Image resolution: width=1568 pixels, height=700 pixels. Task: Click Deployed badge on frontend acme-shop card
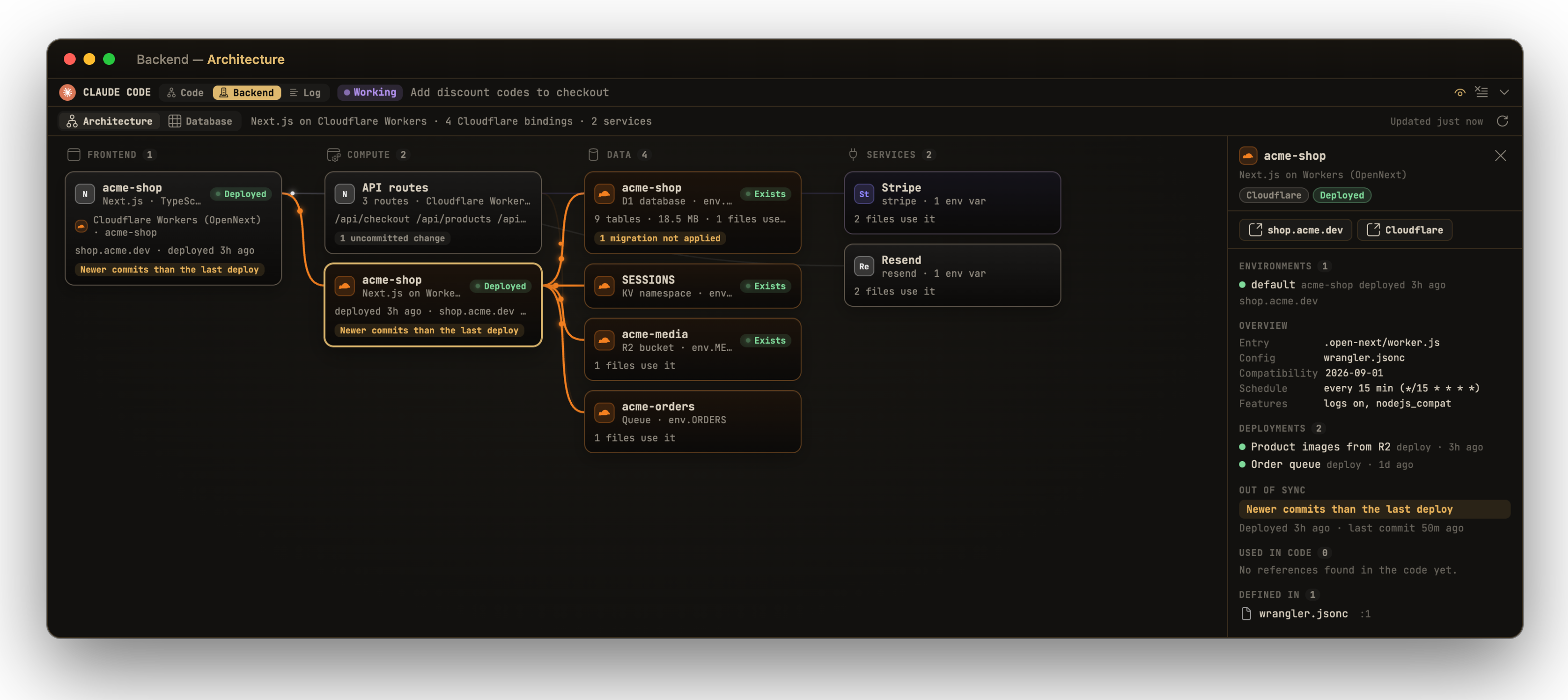click(x=241, y=194)
